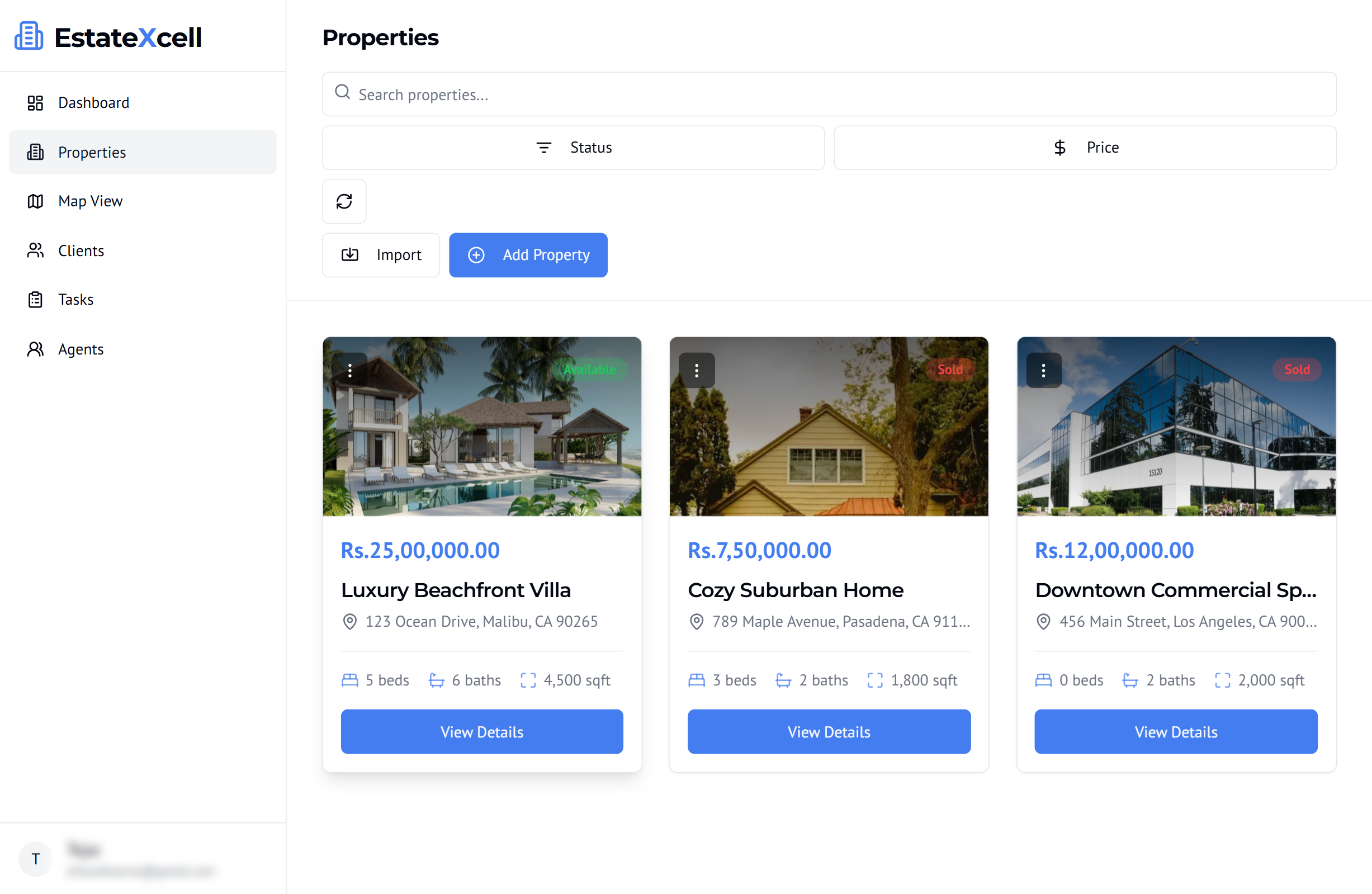This screenshot has height=894, width=1372.
Task: Click the Available badge on Luxury Beachfront Villa
Action: click(x=589, y=370)
